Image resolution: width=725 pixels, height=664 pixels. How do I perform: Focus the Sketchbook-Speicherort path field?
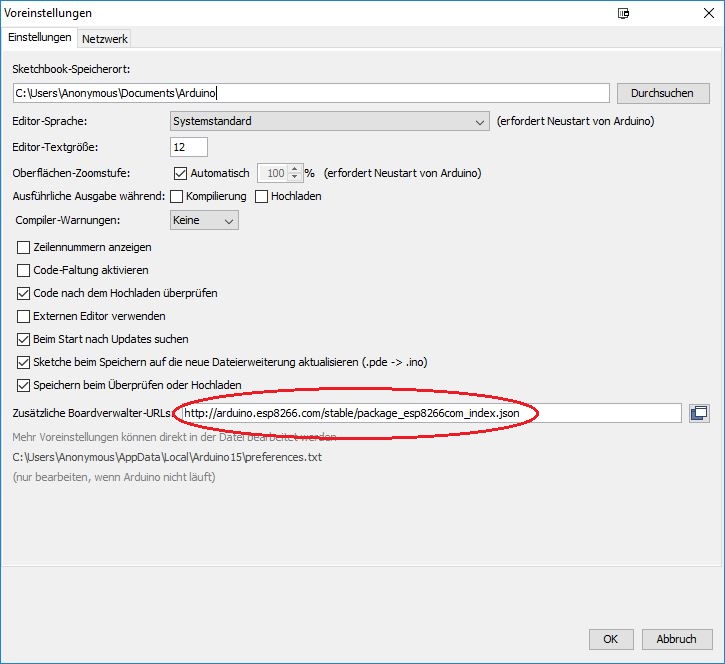click(311, 93)
